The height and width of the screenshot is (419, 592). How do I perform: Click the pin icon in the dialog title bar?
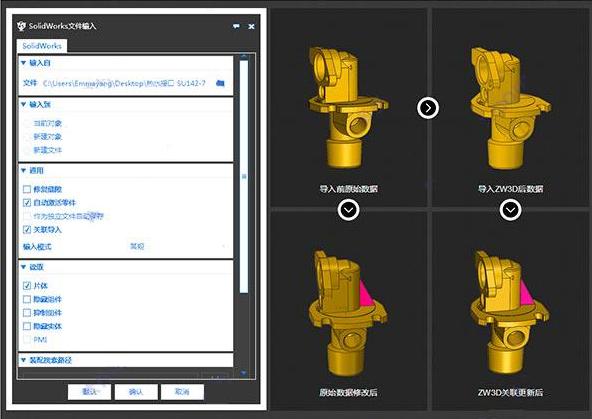pyautogui.click(x=236, y=26)
